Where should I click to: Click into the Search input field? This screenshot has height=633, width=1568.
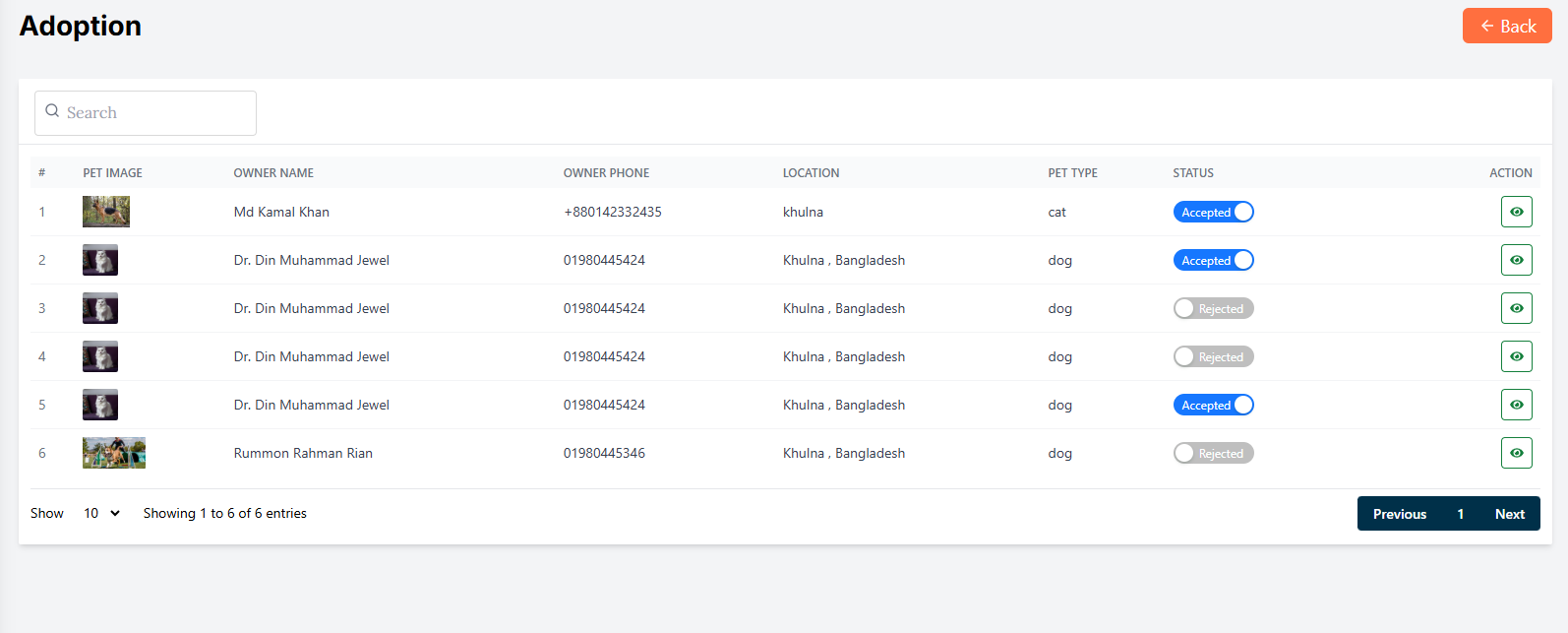[x=157, y=113]
